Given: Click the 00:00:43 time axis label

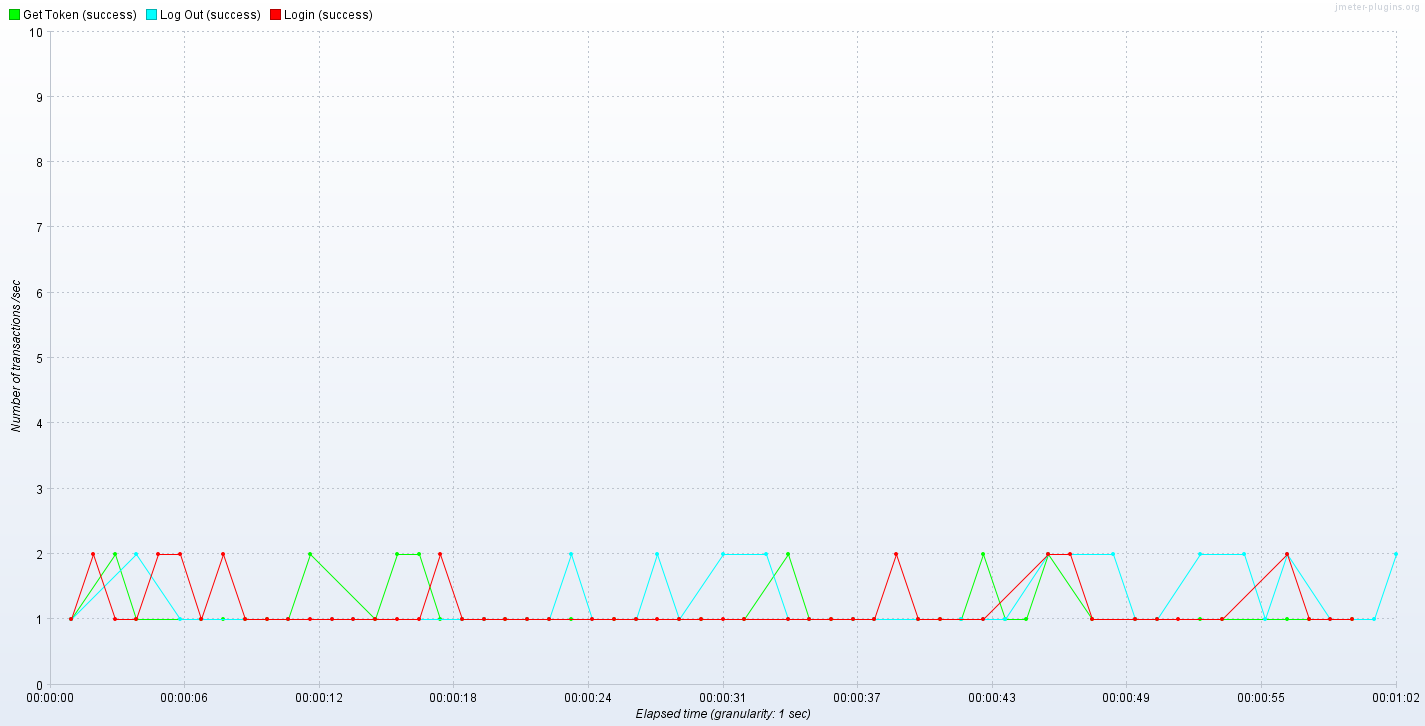Looking at the screenshot, I should [992, 697].
